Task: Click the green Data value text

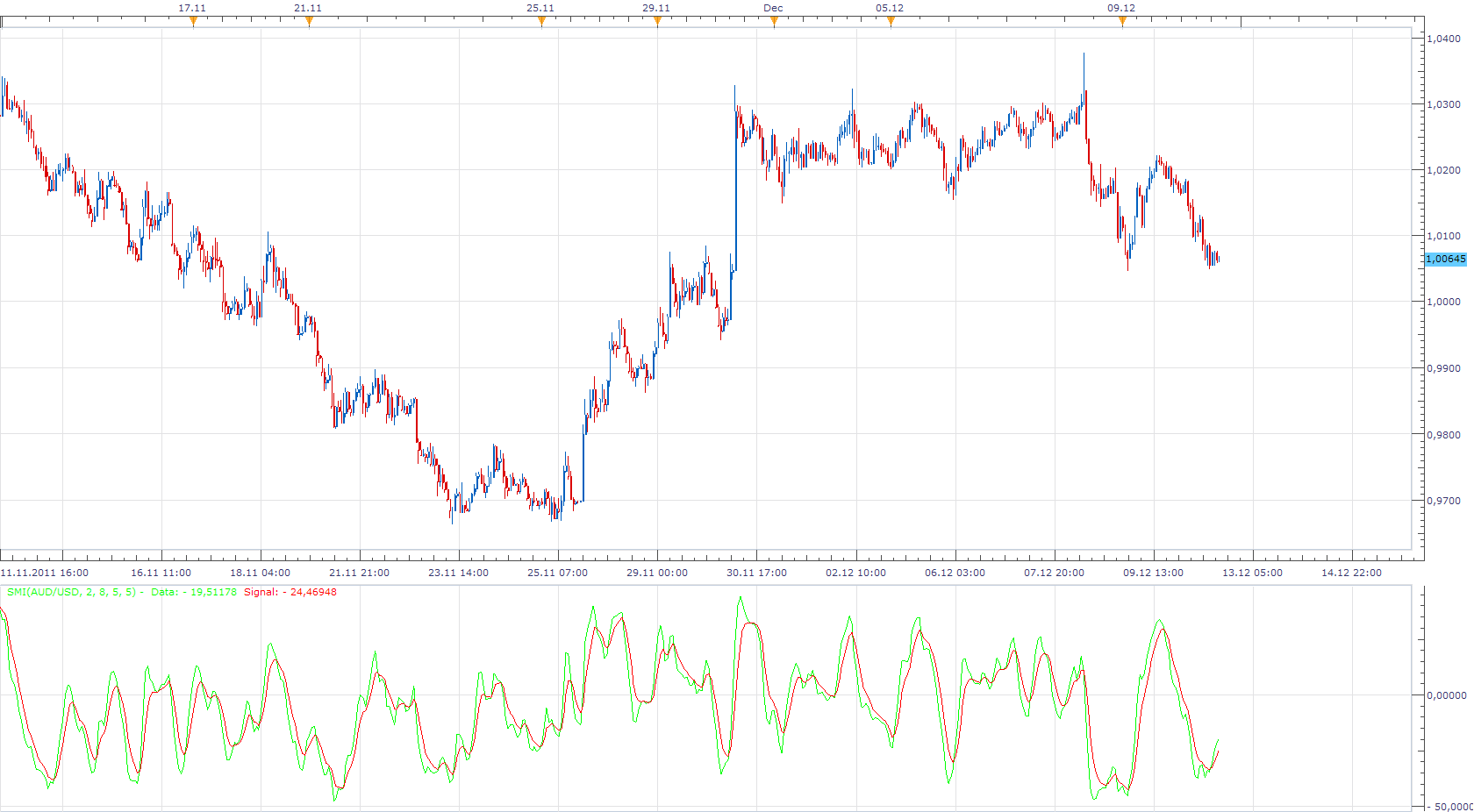Action: coord(194,592)
